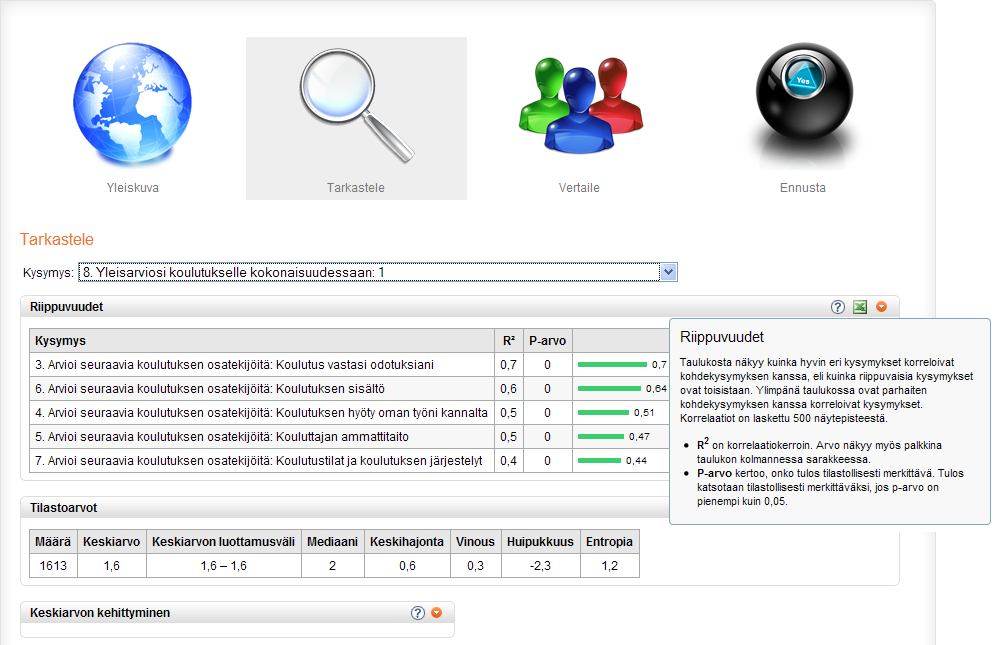Click the Entropia column header
This screenshot has width=995, height=645.
pos(609,542)
